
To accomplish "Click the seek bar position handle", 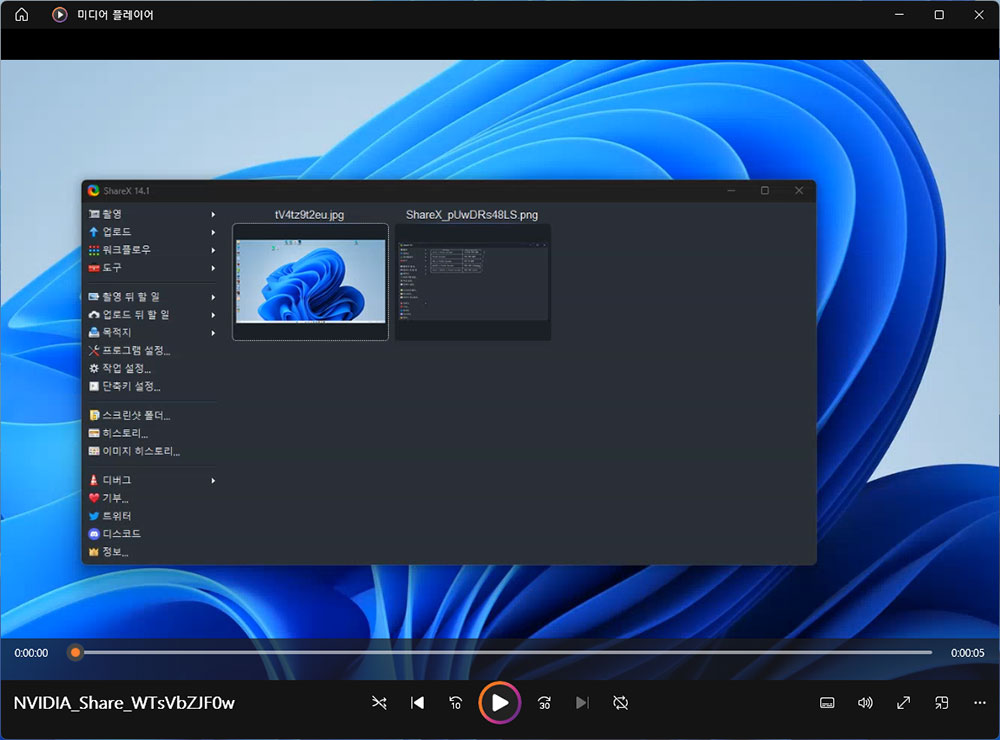I will [x=75, y=652].
